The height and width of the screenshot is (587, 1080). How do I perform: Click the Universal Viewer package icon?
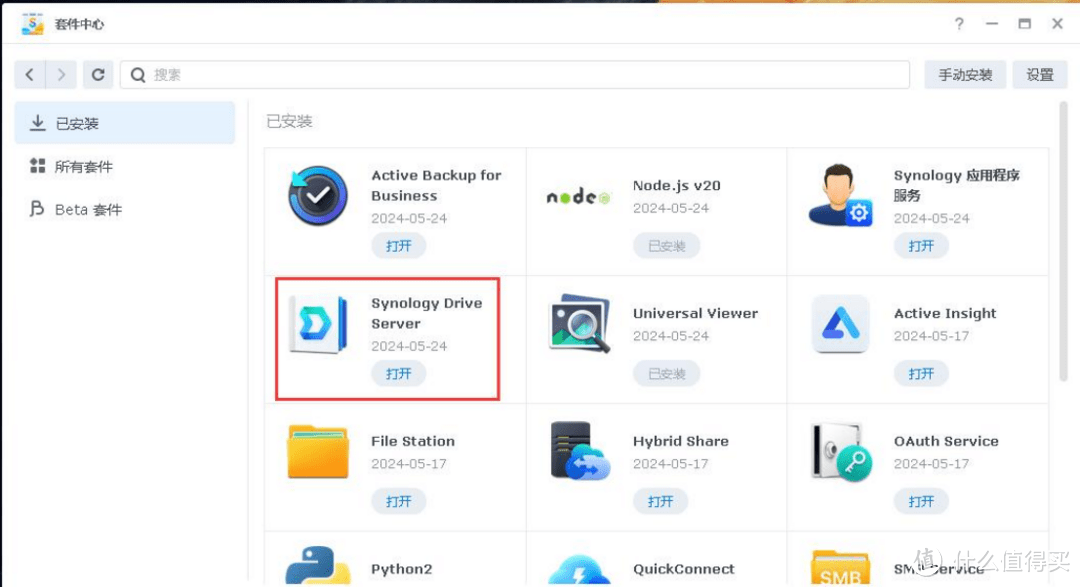[x=578, y=324]
